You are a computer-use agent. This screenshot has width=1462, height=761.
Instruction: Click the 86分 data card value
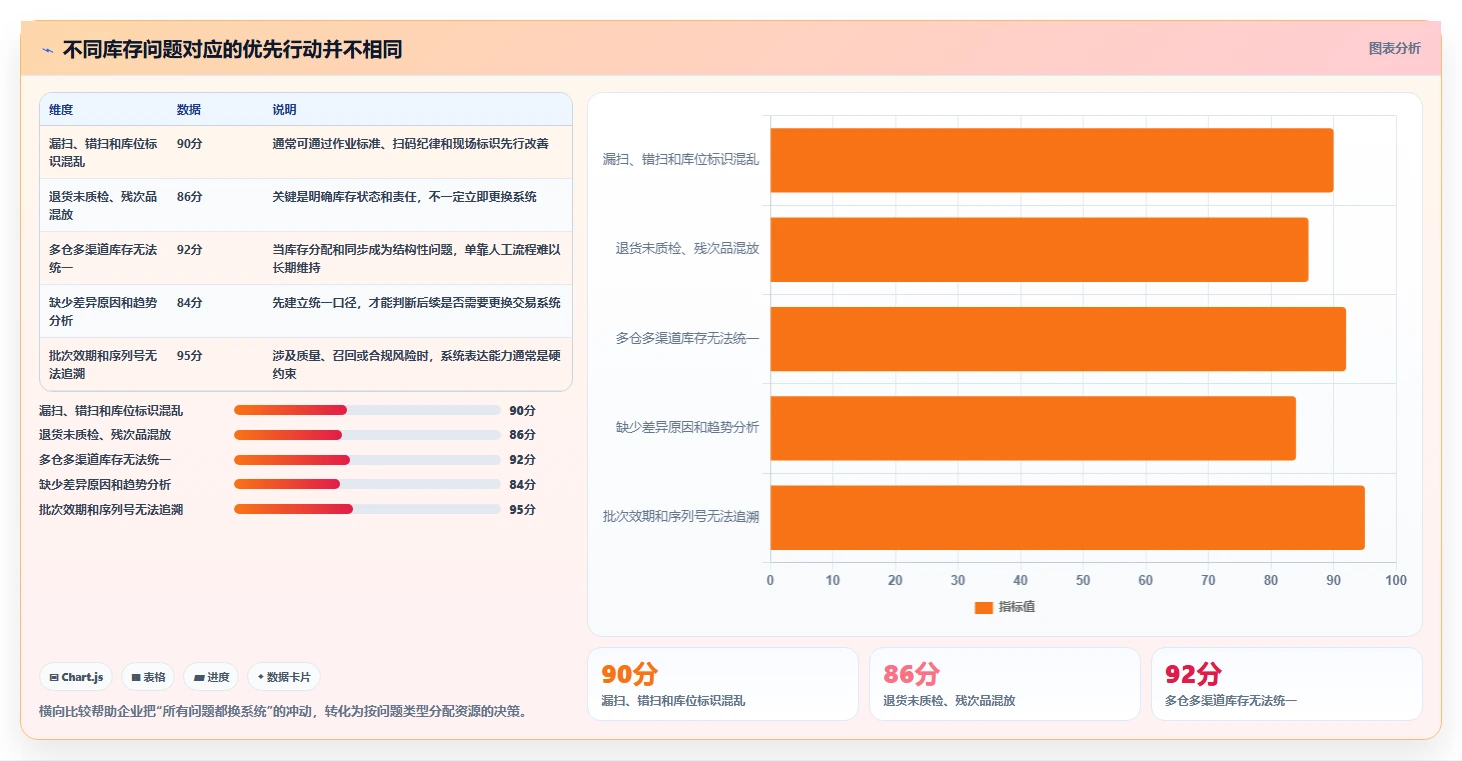coord(911,674)
